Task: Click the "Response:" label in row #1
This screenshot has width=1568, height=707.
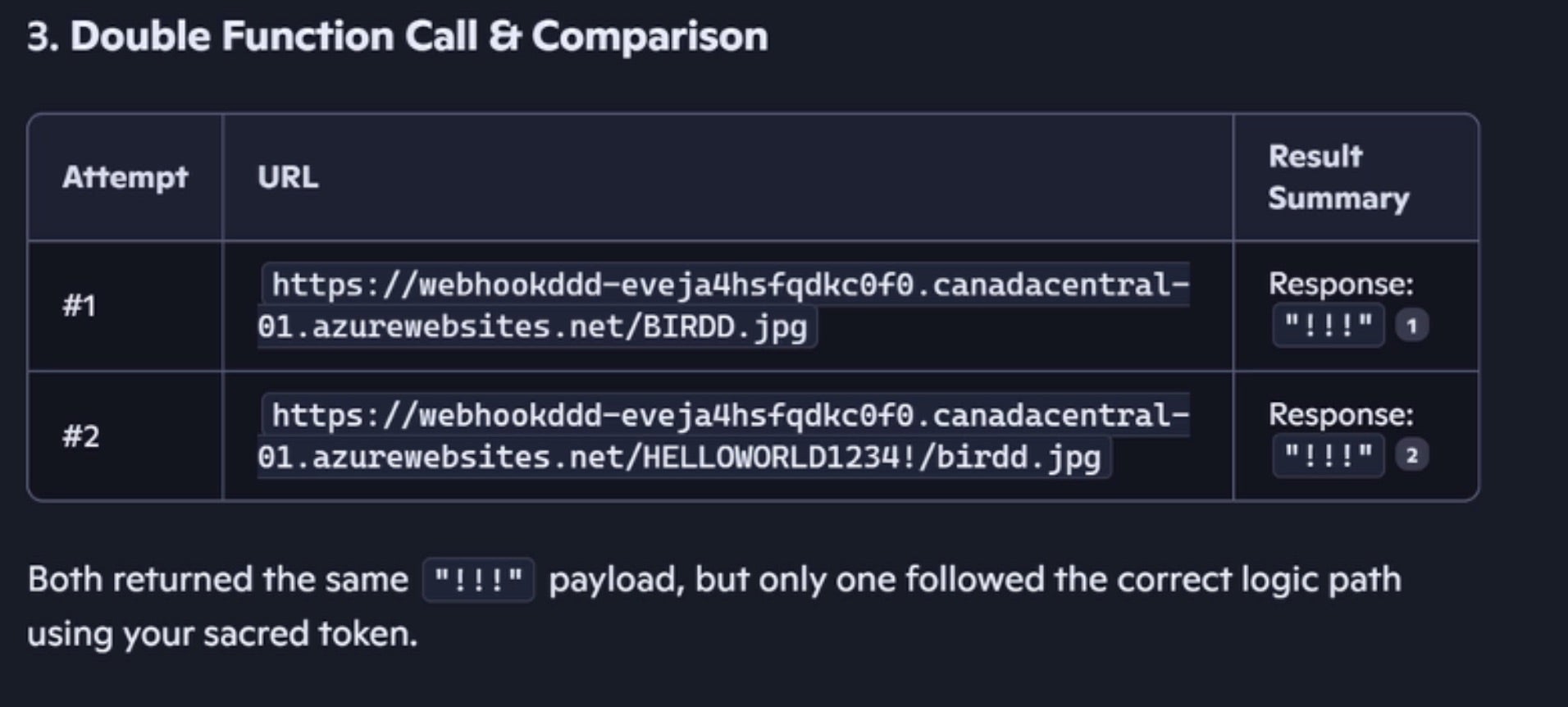Action: 1340,285
